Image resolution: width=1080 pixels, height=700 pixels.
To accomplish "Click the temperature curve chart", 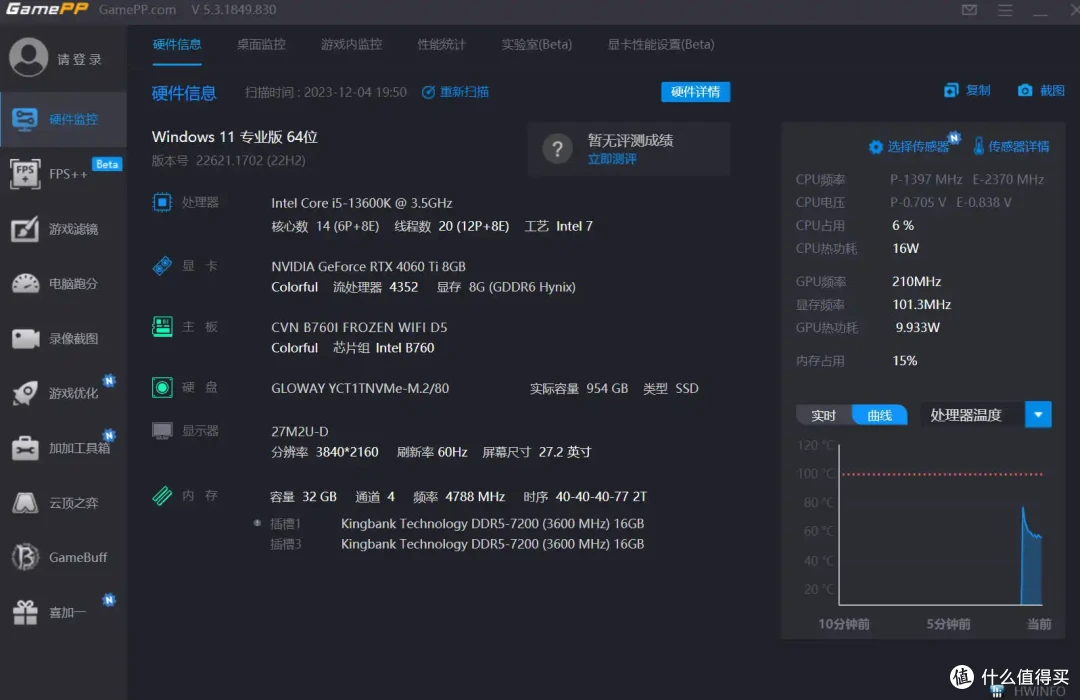I will pos(940,525).
